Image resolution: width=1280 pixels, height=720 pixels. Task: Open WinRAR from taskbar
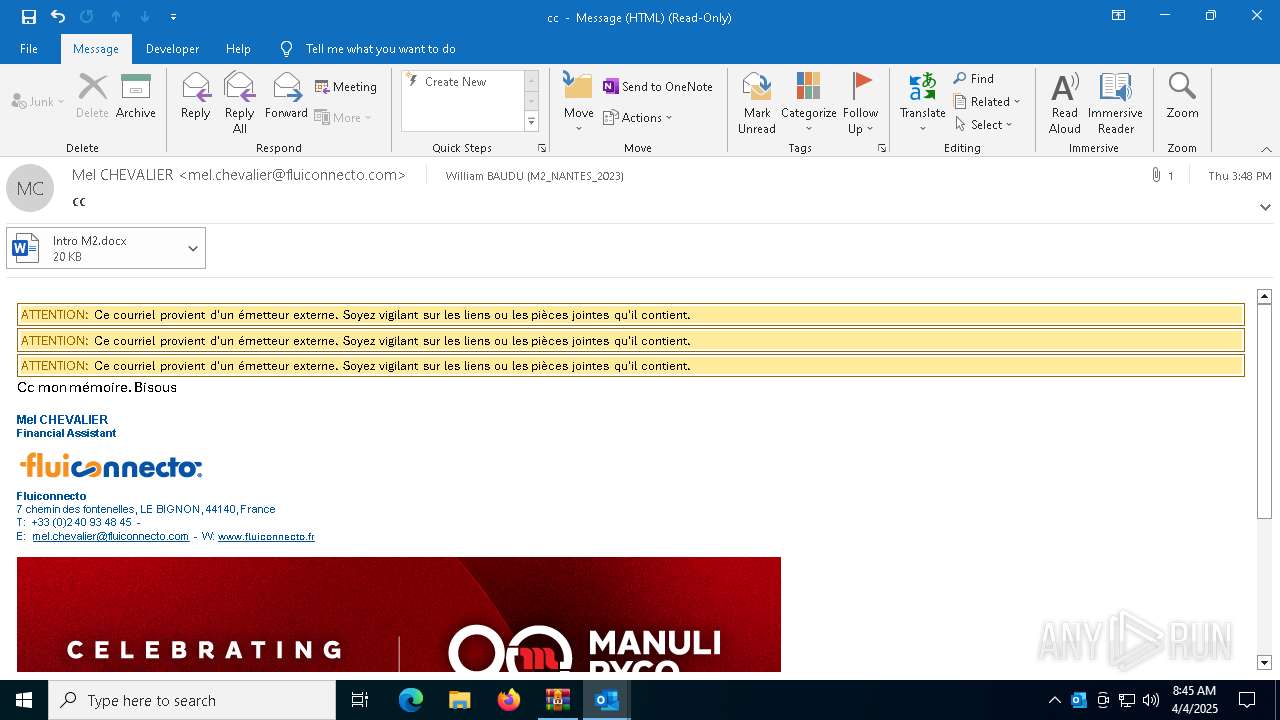[x=557, y=700]
